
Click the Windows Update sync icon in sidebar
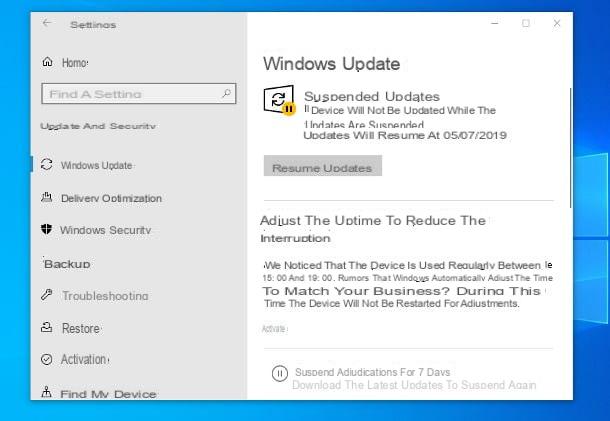pos(47,165)
